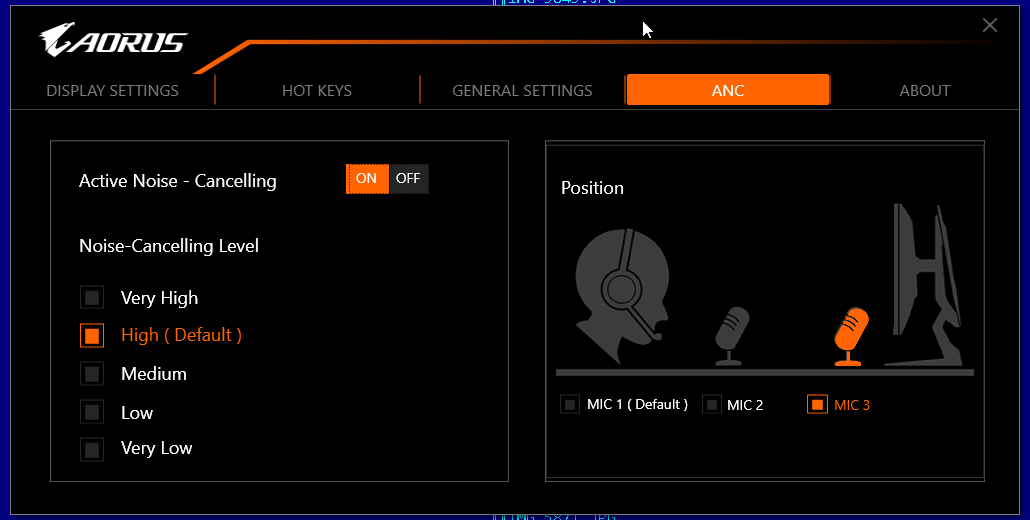Turn Active Noise-Cancelling ON
1030x520 pixels.
[367, 179]
